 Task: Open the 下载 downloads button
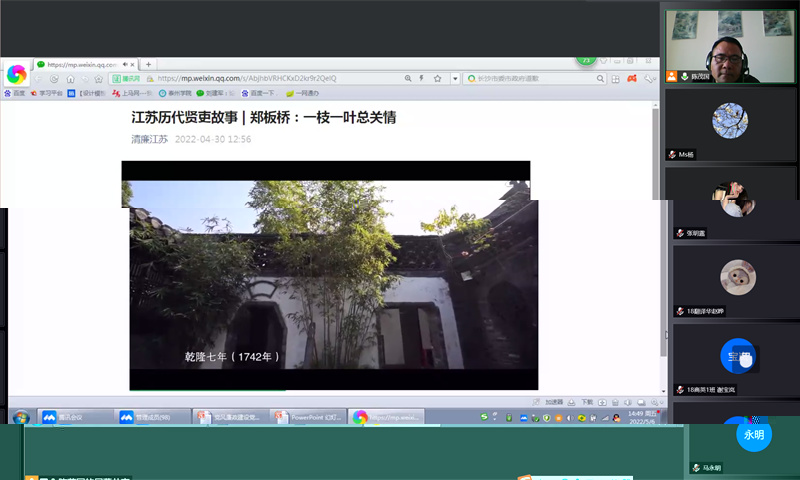coord(587,402)
